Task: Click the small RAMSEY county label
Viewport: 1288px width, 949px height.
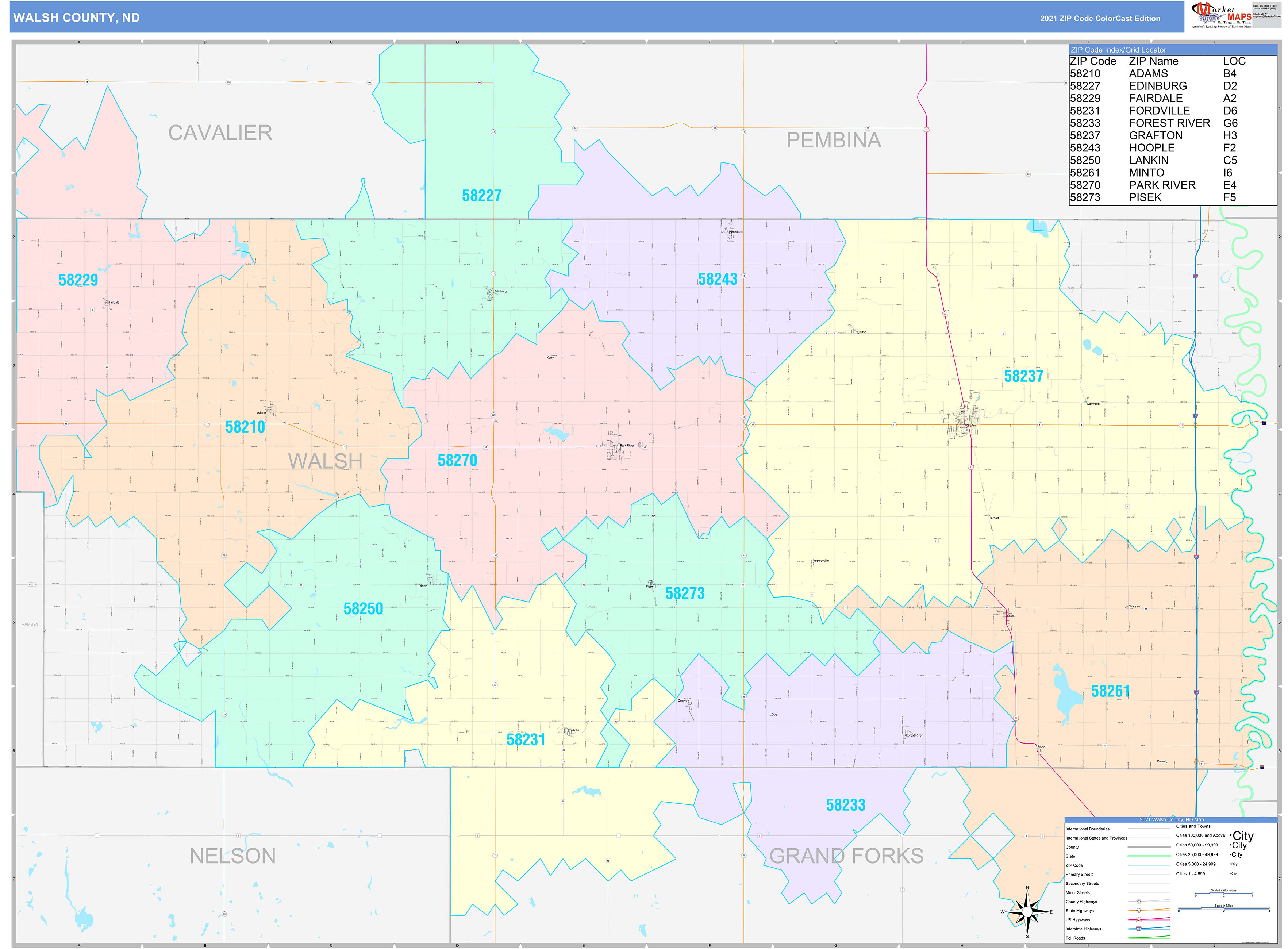Action: point(30,624)
